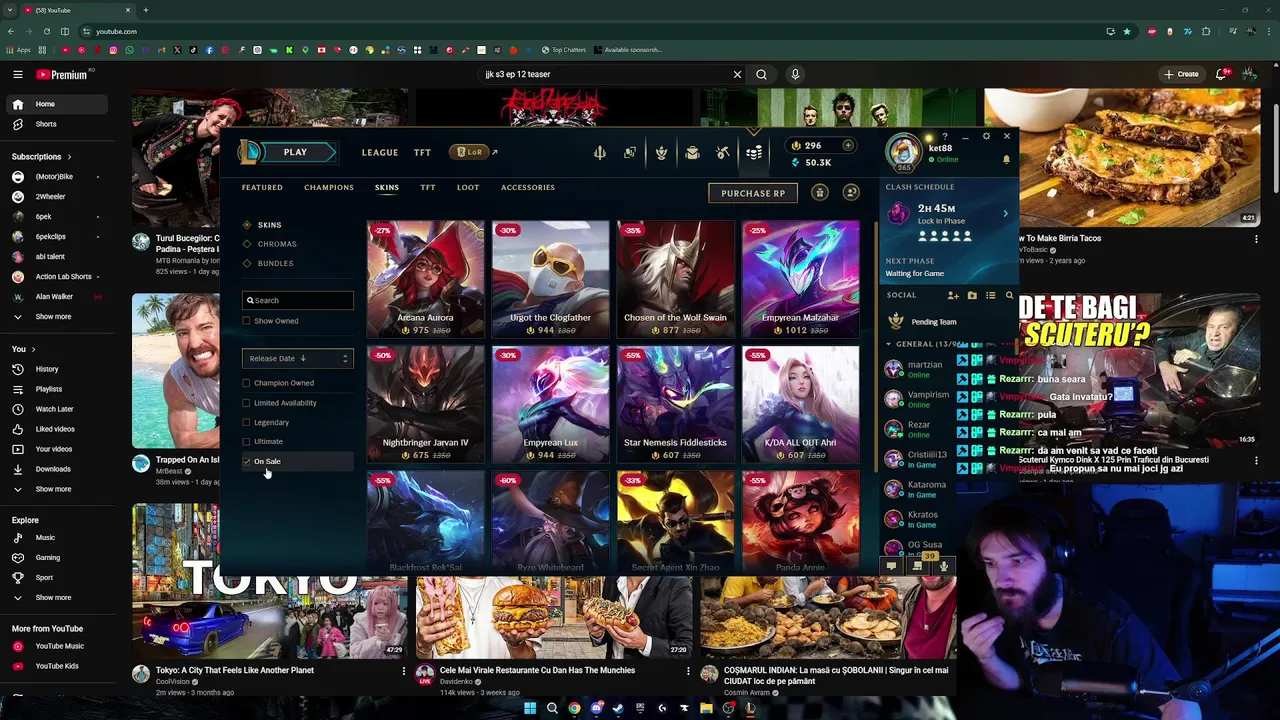1280x720 pixels.
Task: Toggle the Ultimate filter checkbox
Action: [x=246, y=441]
